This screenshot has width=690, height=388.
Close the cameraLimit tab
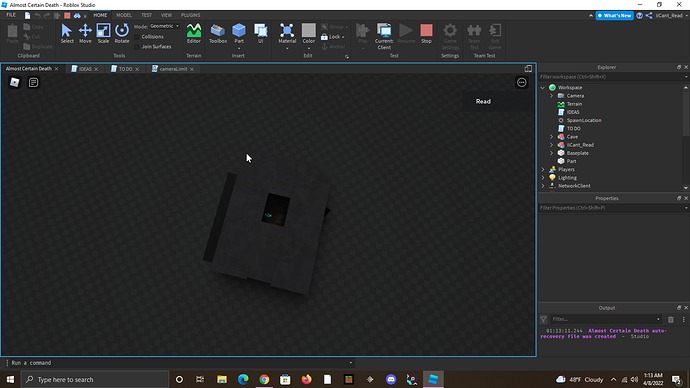tap(192, 69)
